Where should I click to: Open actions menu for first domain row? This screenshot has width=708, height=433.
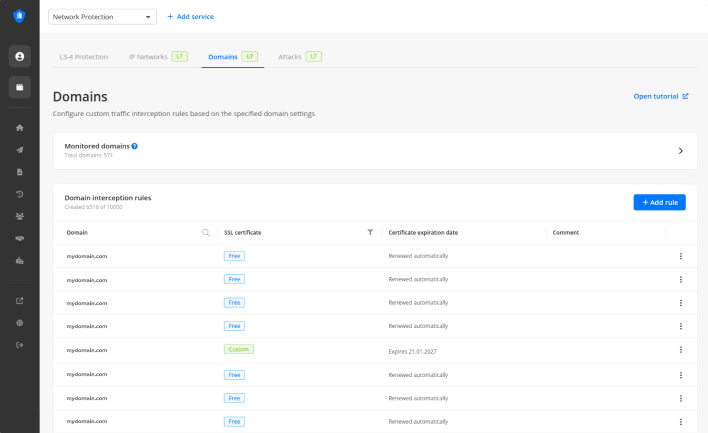pyautogui.click(x=680, y=256)
